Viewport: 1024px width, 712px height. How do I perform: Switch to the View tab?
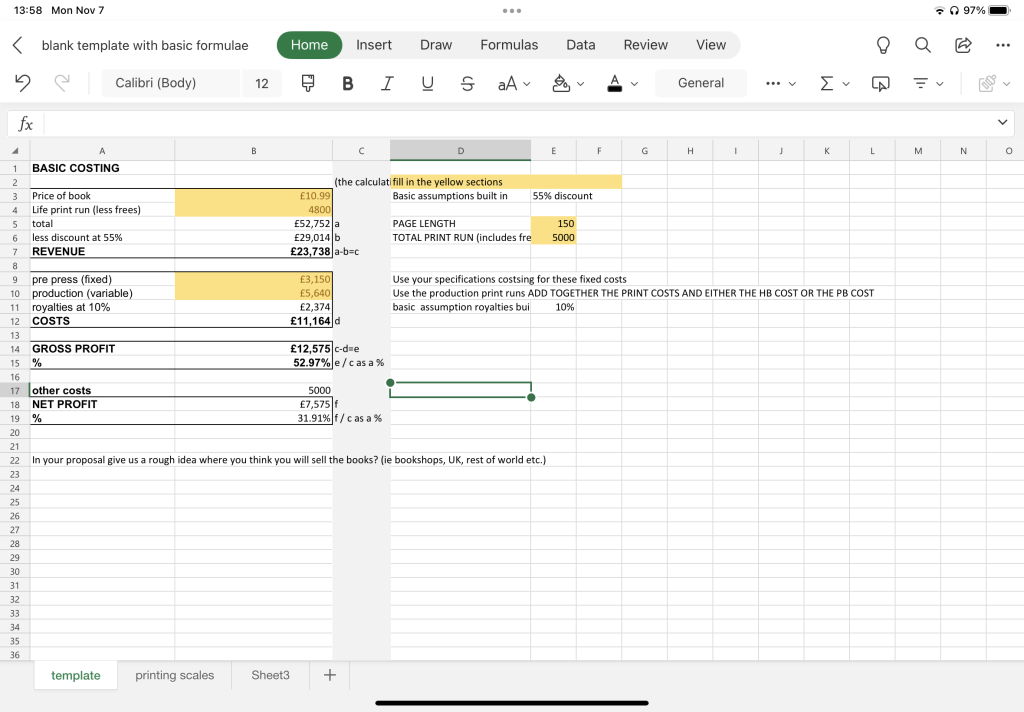[711, 44]
